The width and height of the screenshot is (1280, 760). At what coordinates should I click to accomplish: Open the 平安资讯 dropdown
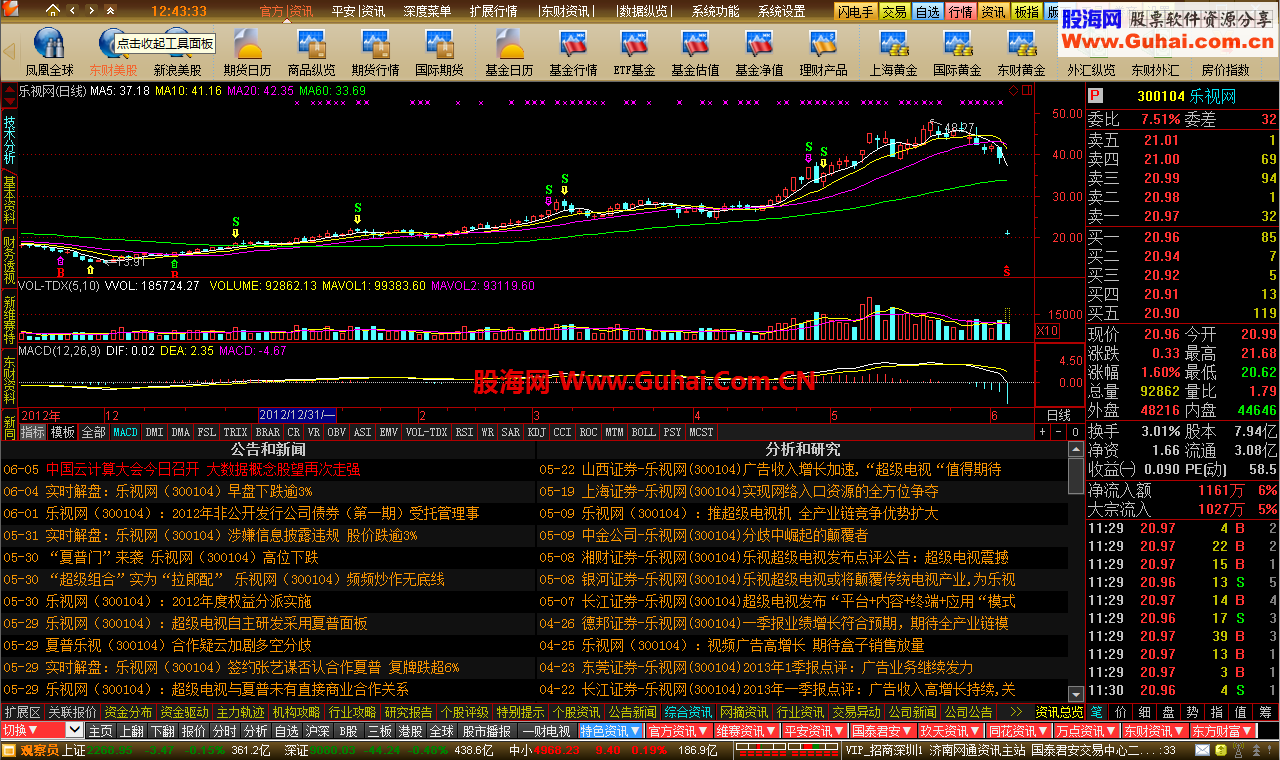point(815,731)
